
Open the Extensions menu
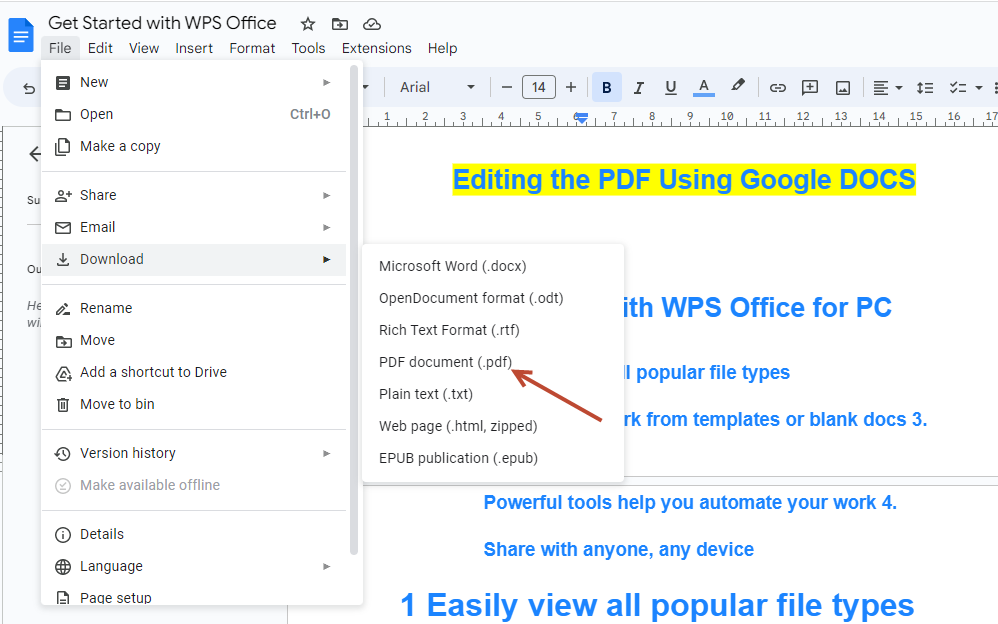[x=376, y=48]
